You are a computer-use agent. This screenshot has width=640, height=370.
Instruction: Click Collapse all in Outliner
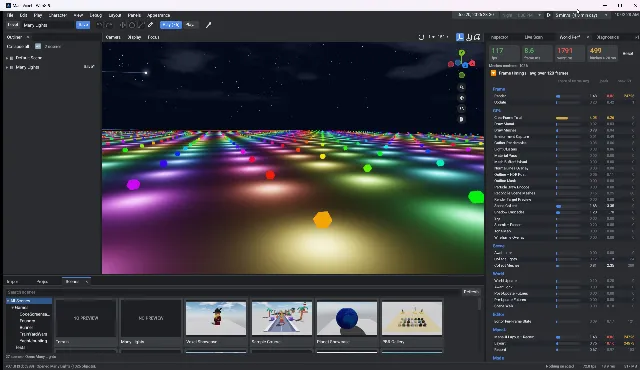(18, 47)
